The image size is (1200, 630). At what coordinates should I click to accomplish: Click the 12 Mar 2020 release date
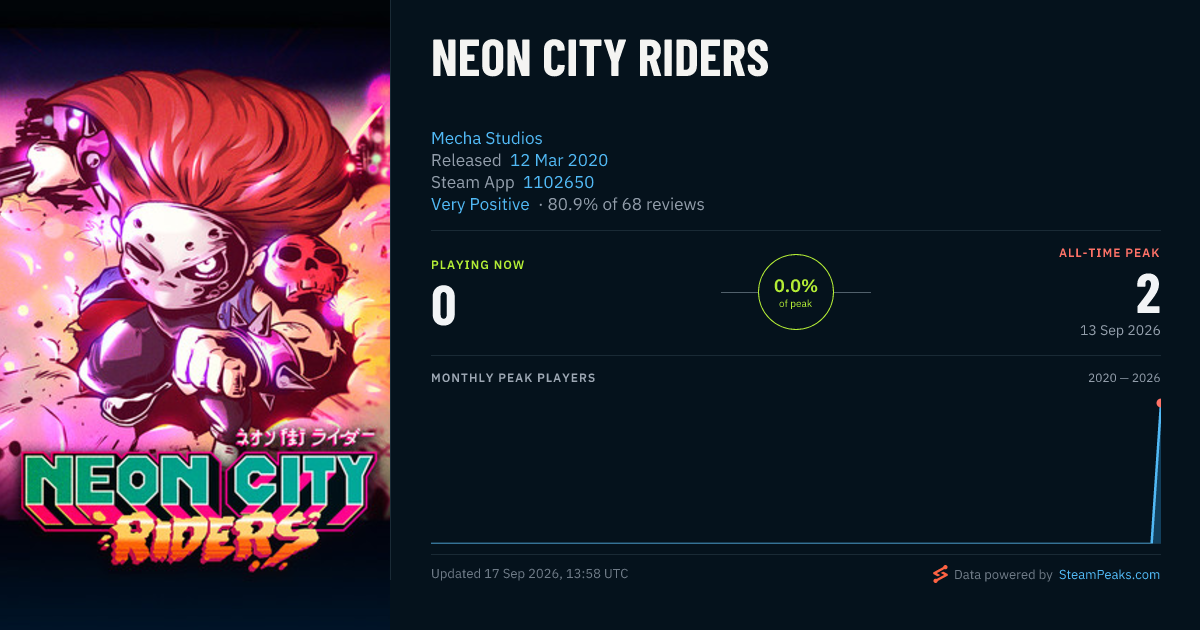559,160
